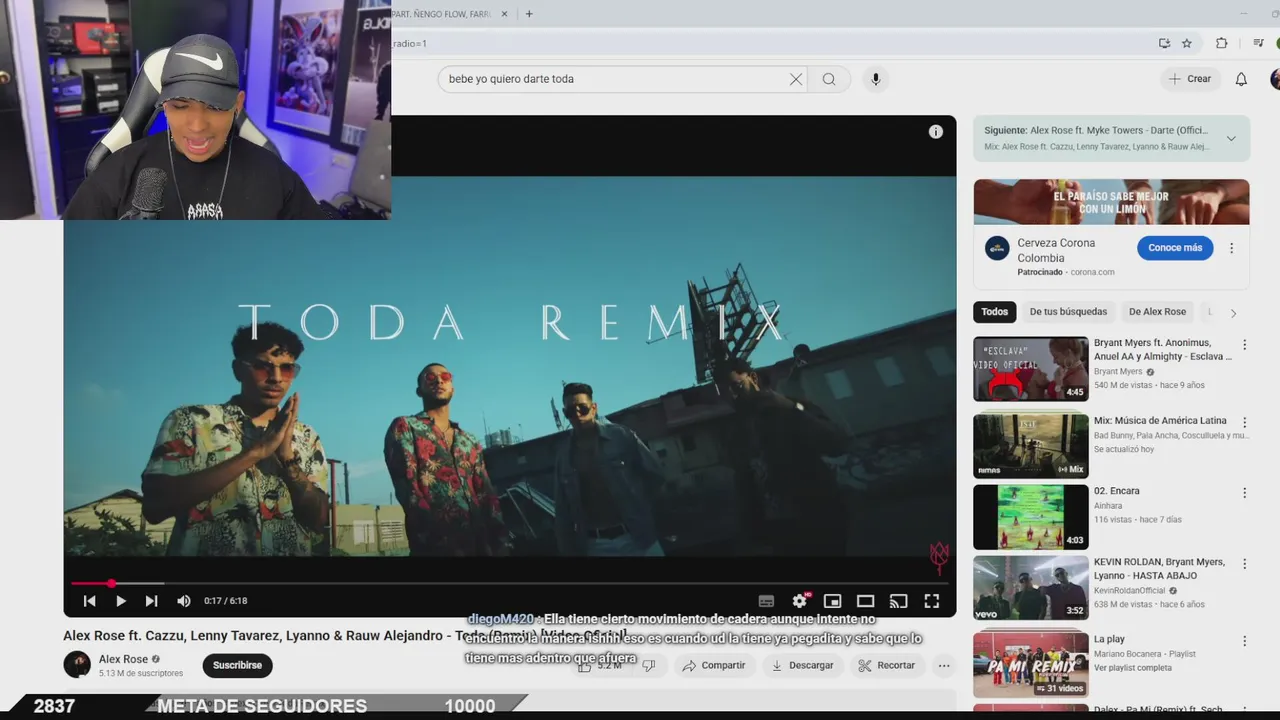Expand the Siguiente mix playlist panel
This screenshot has height=720, width=1280.
[1231, 138]
